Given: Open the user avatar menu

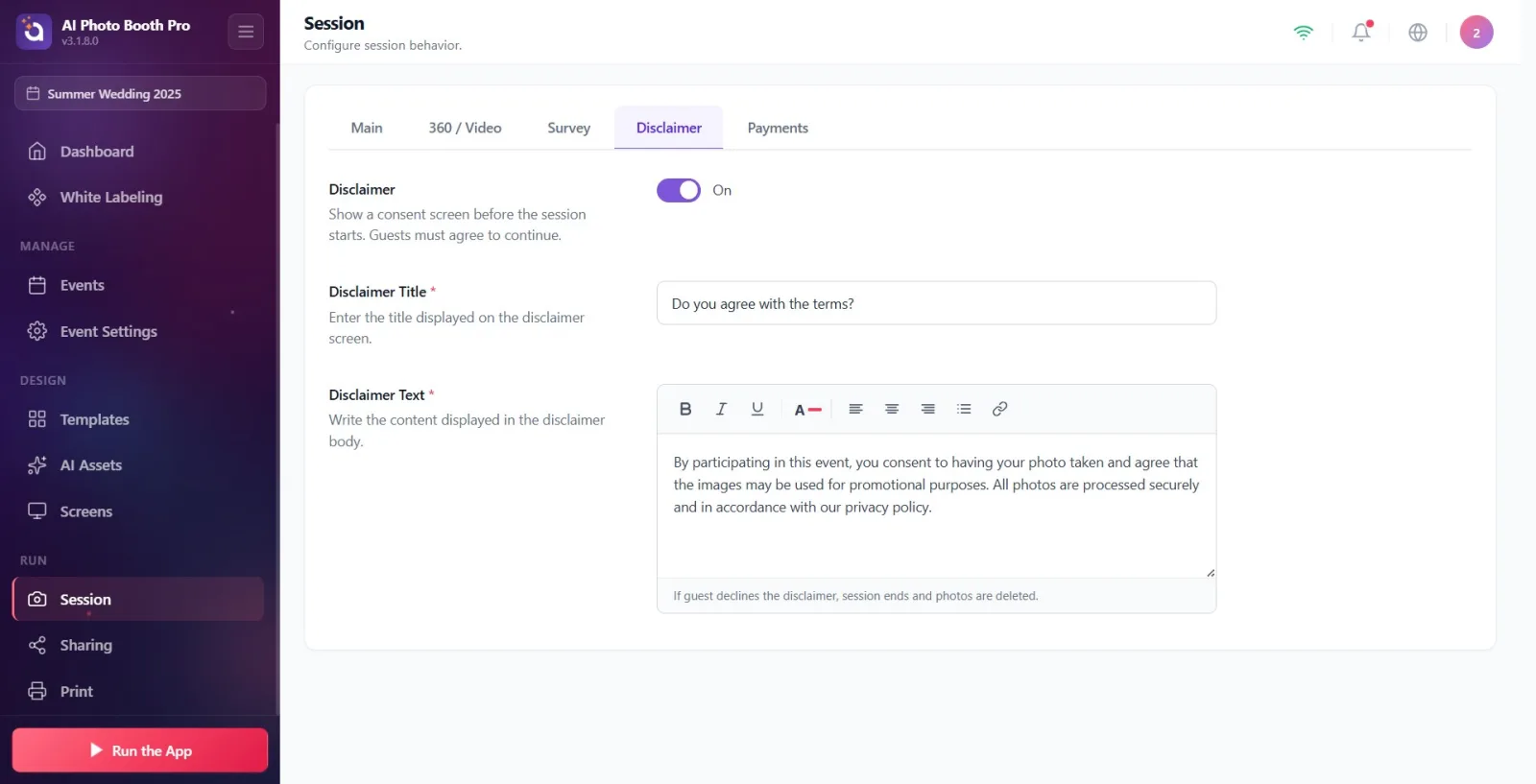Looking at the screenshot, I should click(1476, 32).
